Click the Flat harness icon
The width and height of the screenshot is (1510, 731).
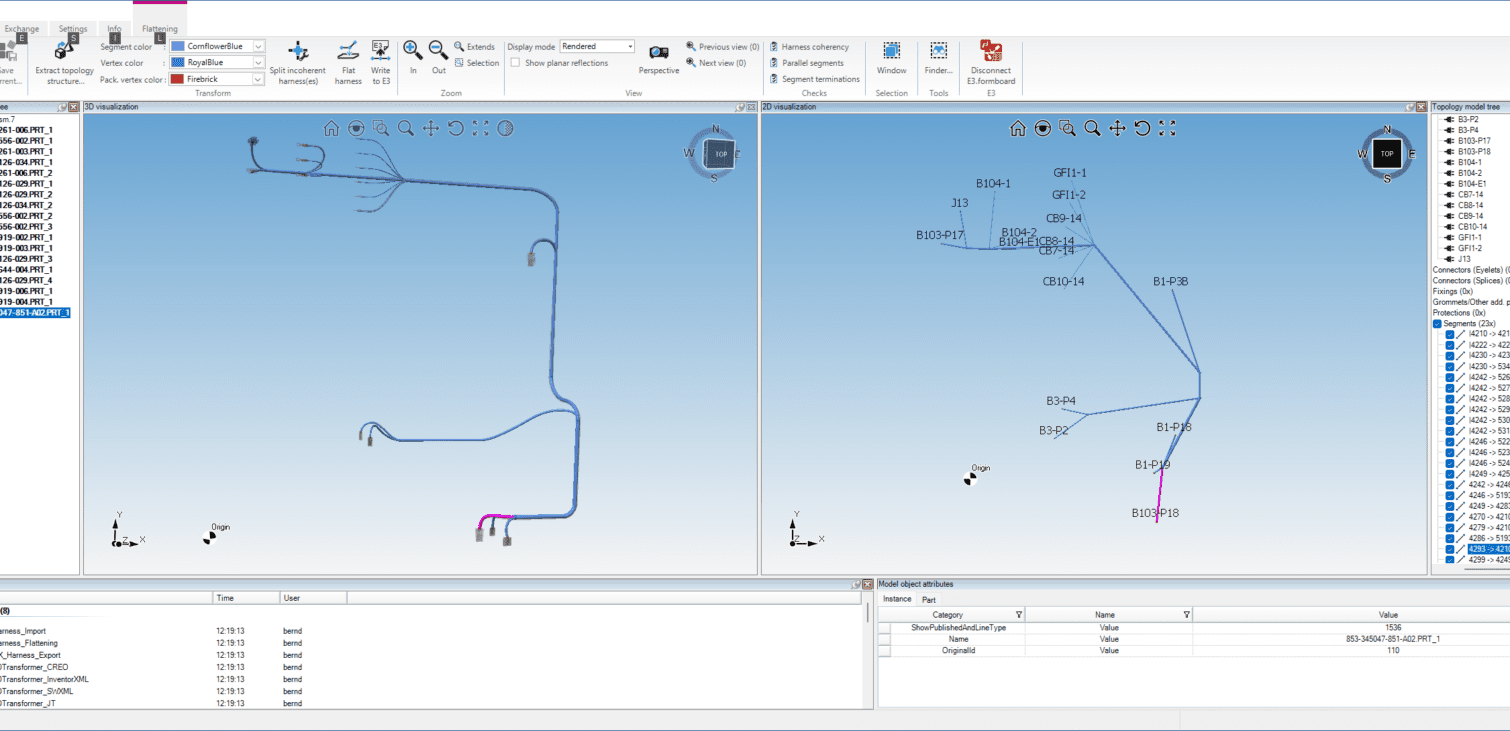click(348, 52)
